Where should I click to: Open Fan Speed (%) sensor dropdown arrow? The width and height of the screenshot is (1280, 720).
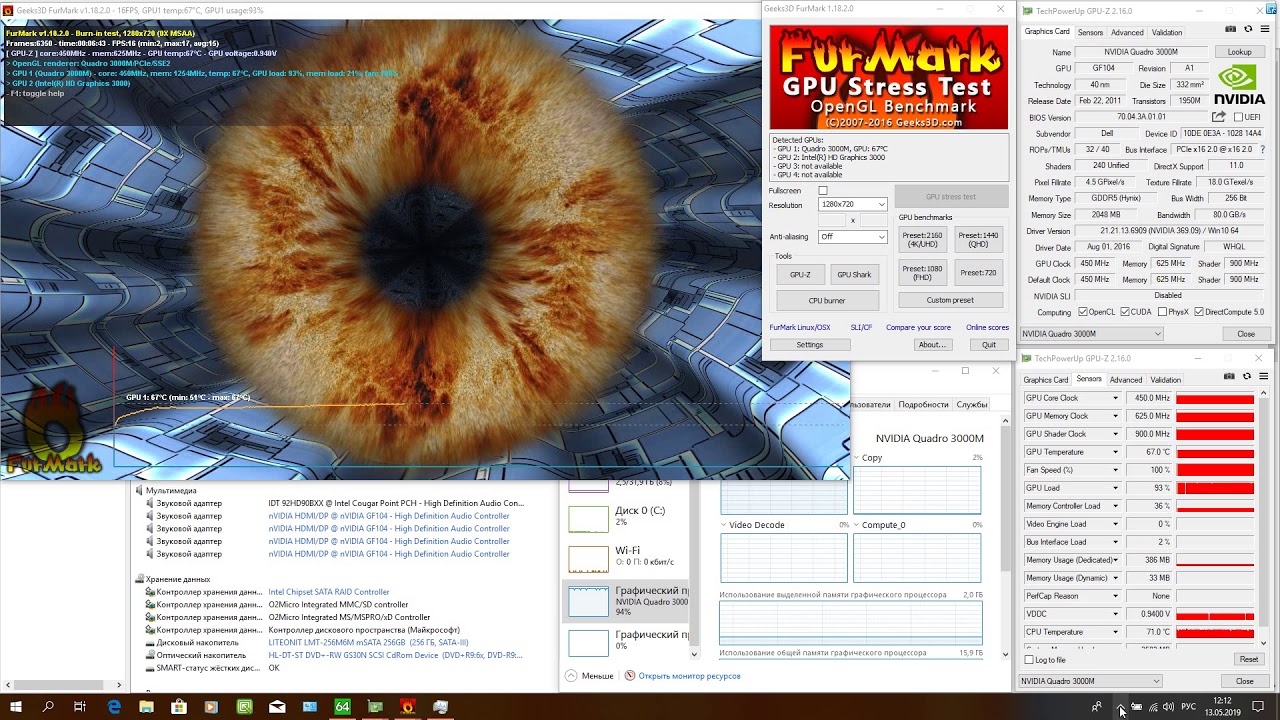[1115, 470]
